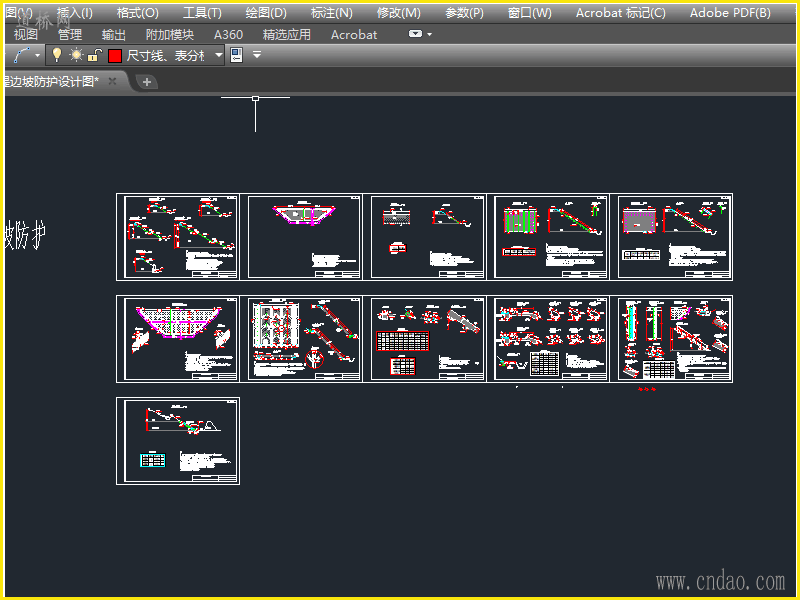Click the new drawing tab plus button
The height and width of the screenshot is (600, 800).
pos(147,82)
